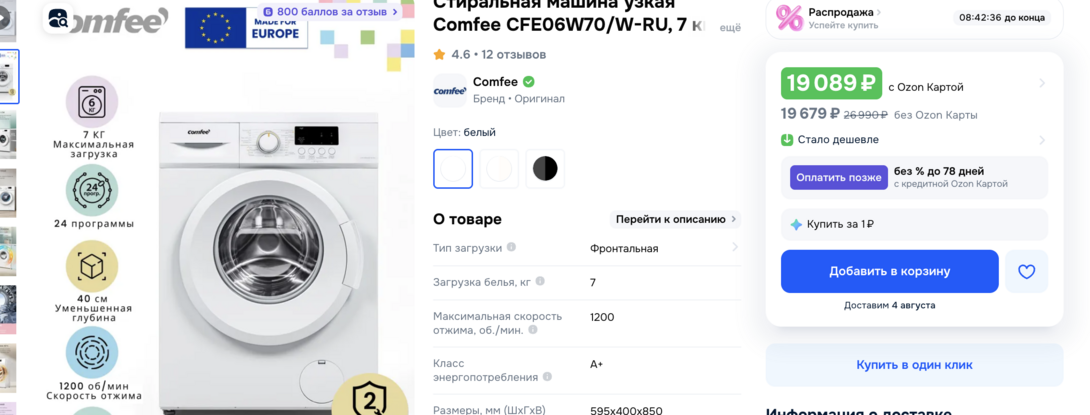Viewport: 1090px width, 415px height.
Task: Open Перейти к описанию link
Action: [x=675, y=220]
